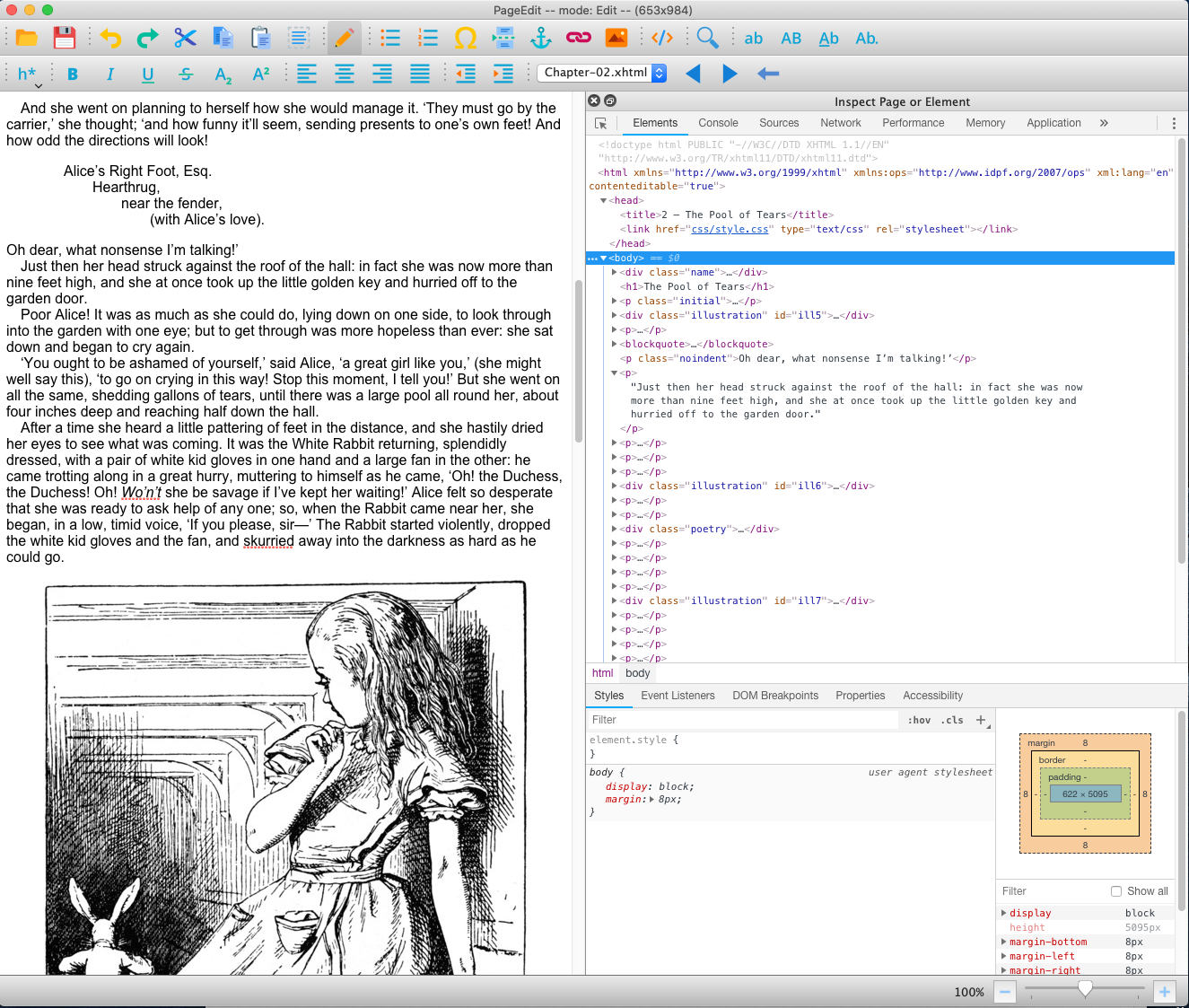Paste from clipboard with the paste icon
The width and height of the screenshot is (1189, 1008).
(260, 38)
